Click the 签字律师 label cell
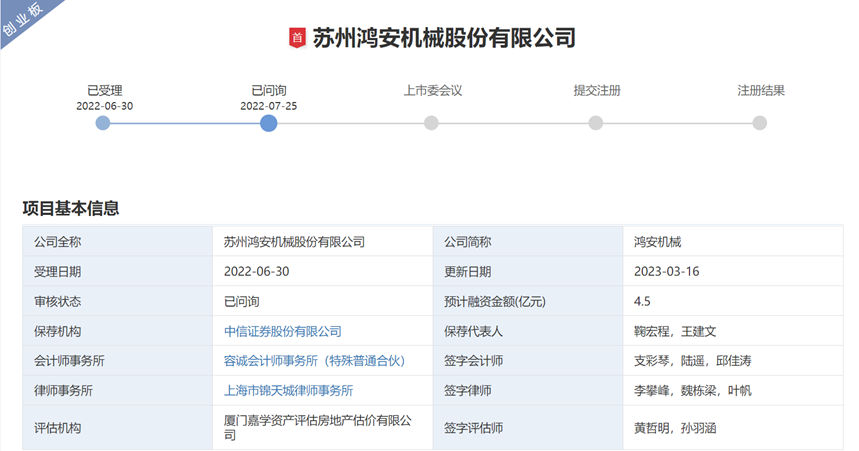Screen dimensions: 859x451 click(528, 390)
